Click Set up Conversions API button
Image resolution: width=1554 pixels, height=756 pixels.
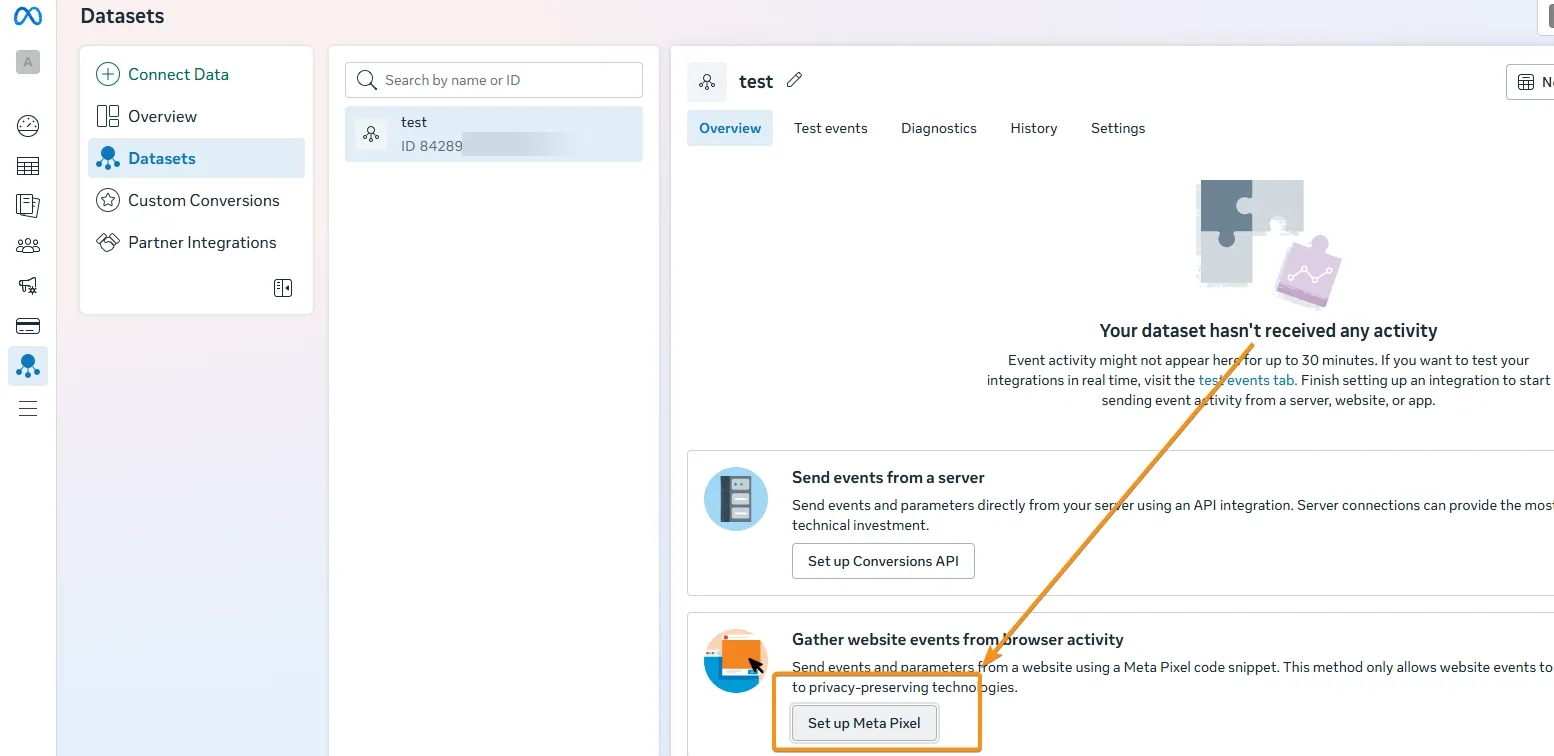coord(883,561)
